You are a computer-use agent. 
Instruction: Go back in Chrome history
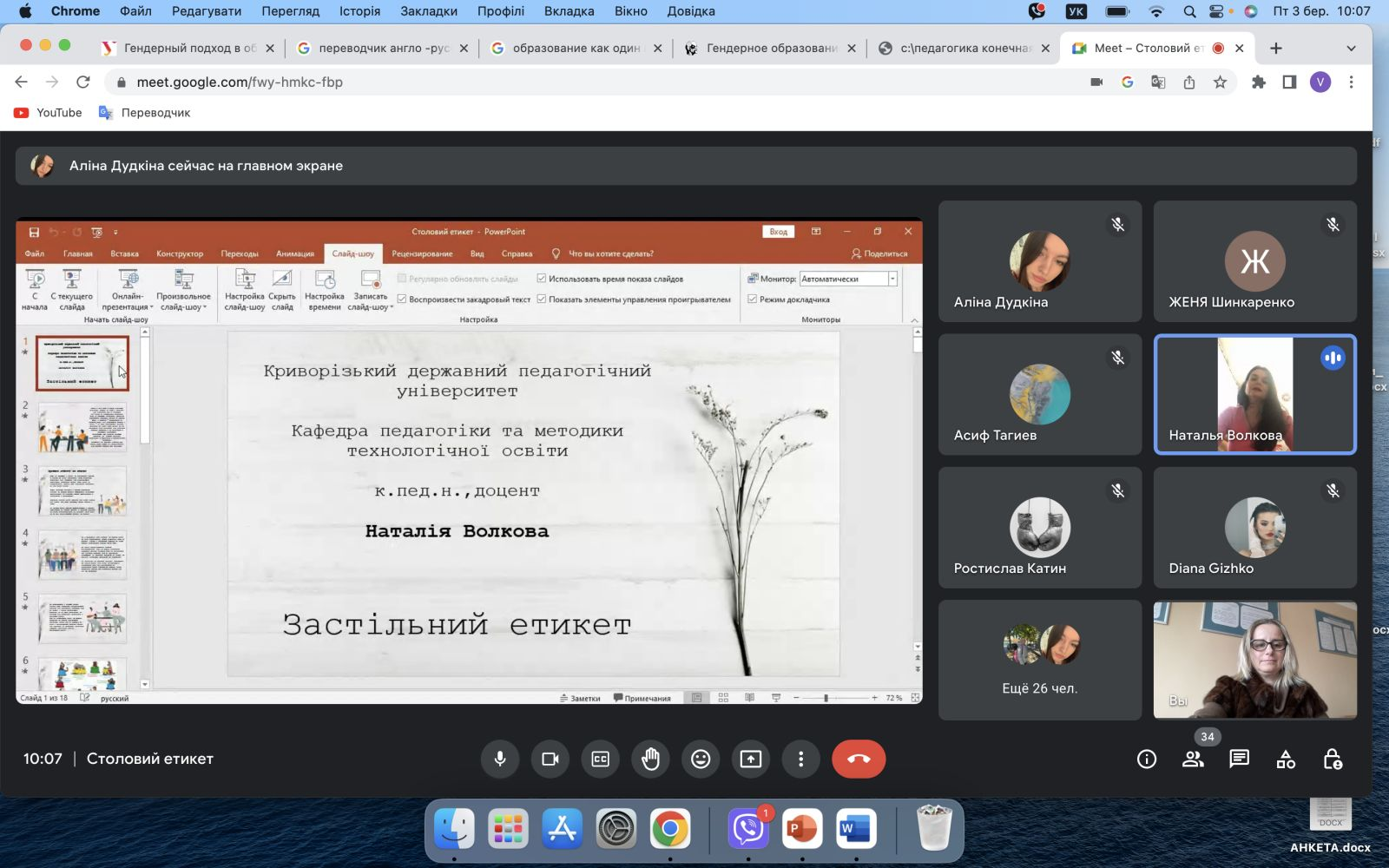click(x=22, y=82)
